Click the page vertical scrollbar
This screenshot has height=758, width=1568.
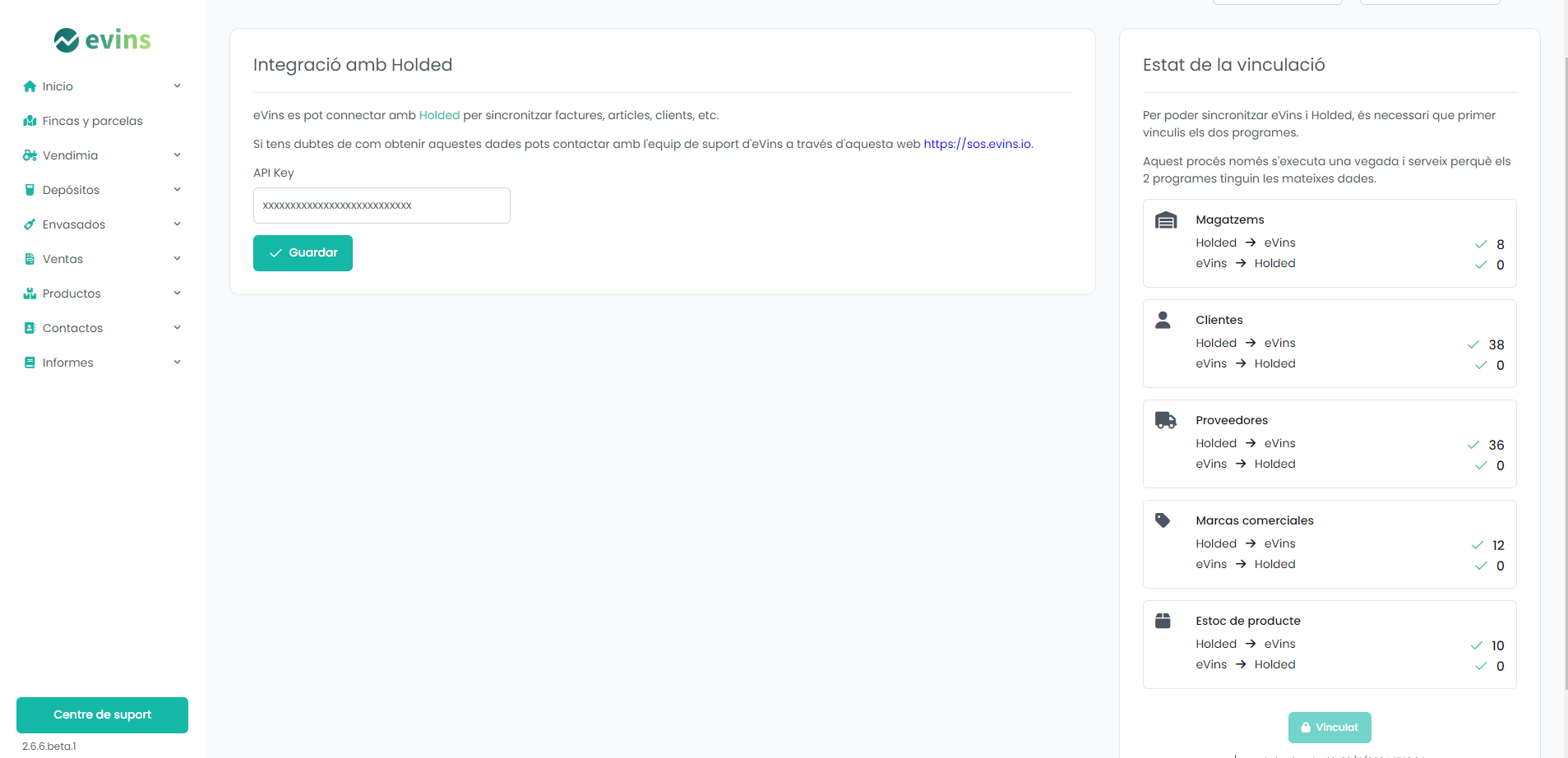tap(1565, 374)
